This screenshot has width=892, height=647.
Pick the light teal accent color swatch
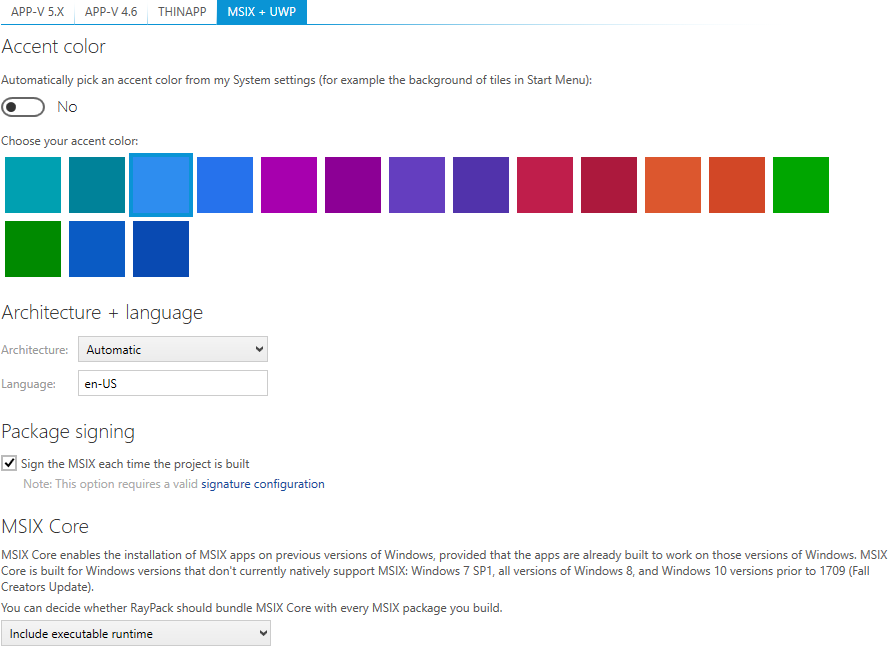[33, 185]
